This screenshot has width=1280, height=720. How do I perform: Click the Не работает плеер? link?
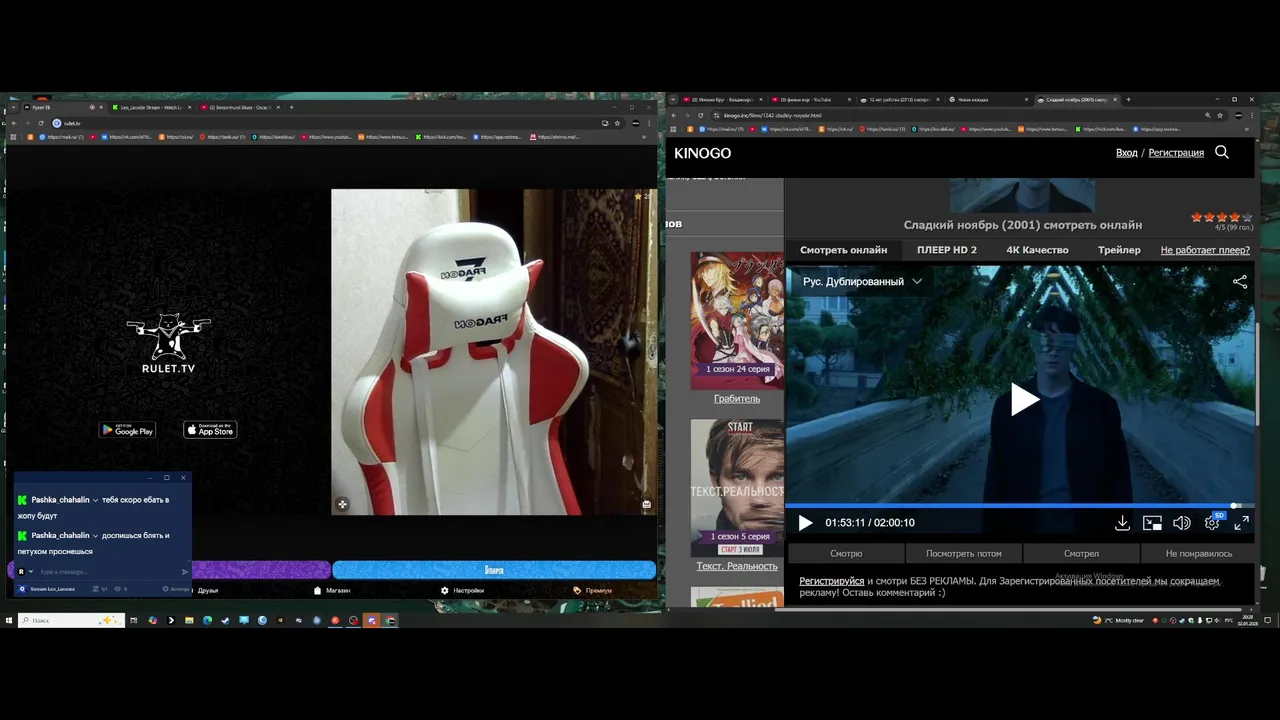click(1205, 250)
